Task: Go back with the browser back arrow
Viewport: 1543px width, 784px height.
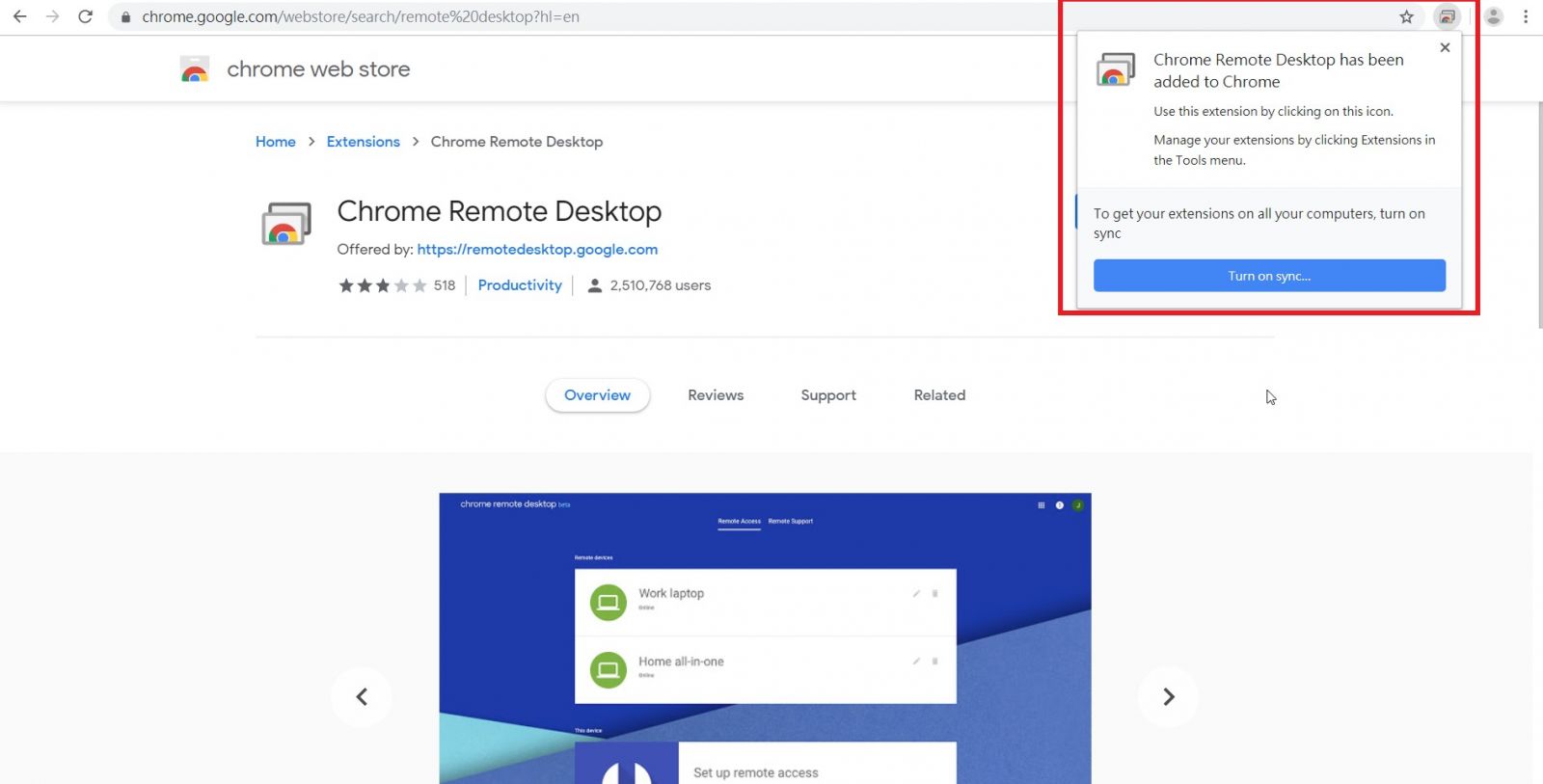Action: (x=19, y=16)
